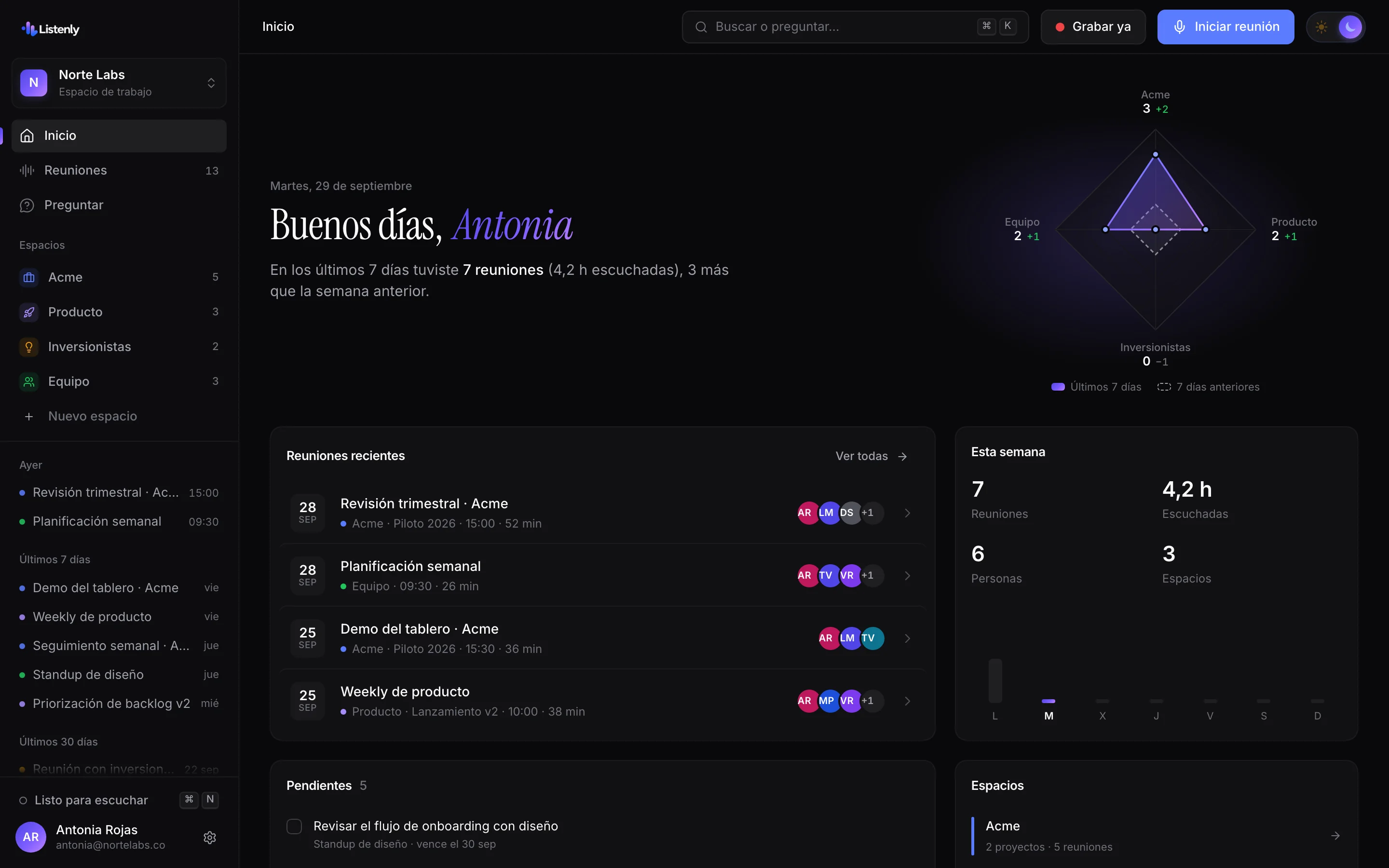
Task: Select Monday bar L in weekly chart
Action: pos(995,681)
